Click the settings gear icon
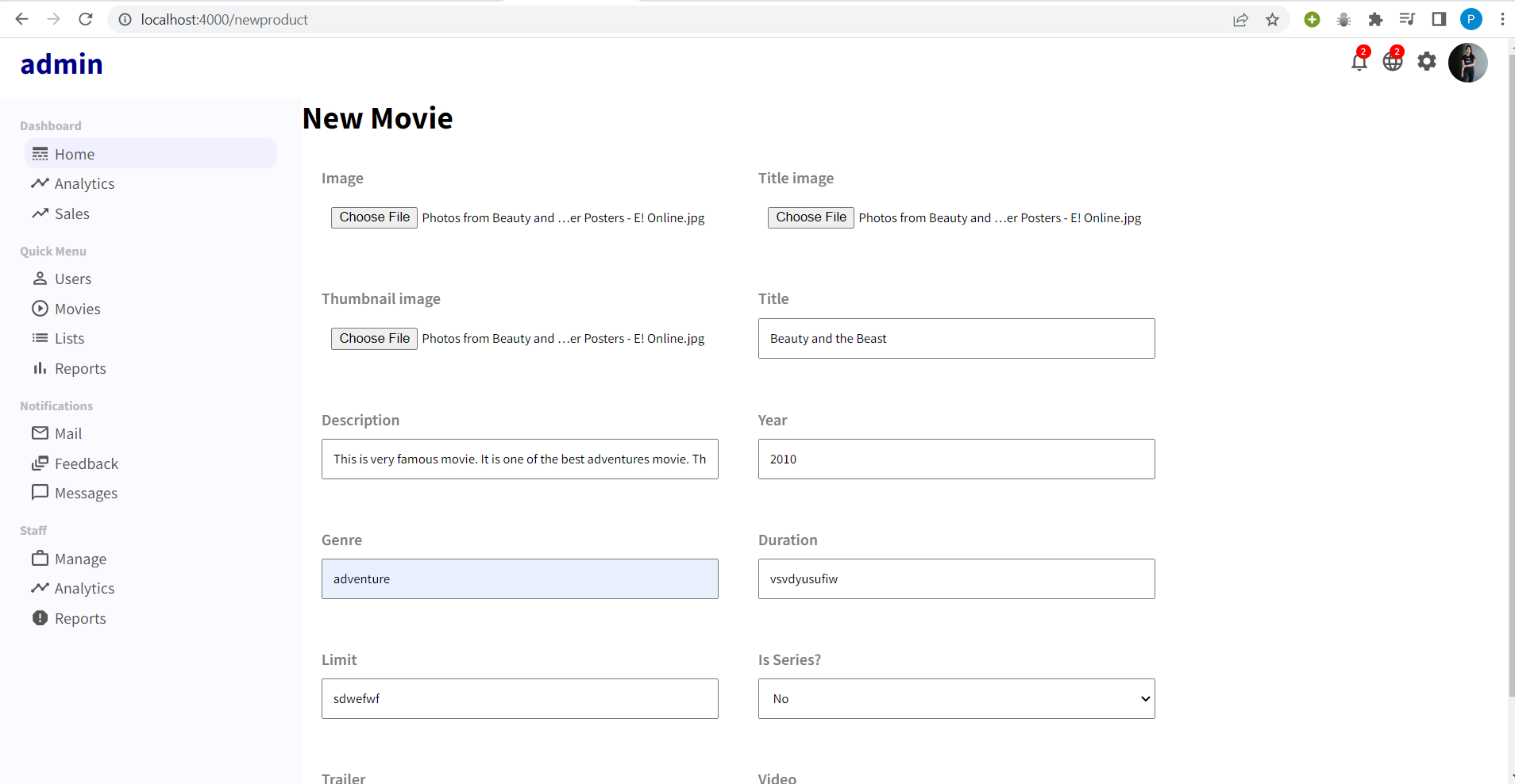Viewport: 1515px width, 784px height. tap(1427, 61)
